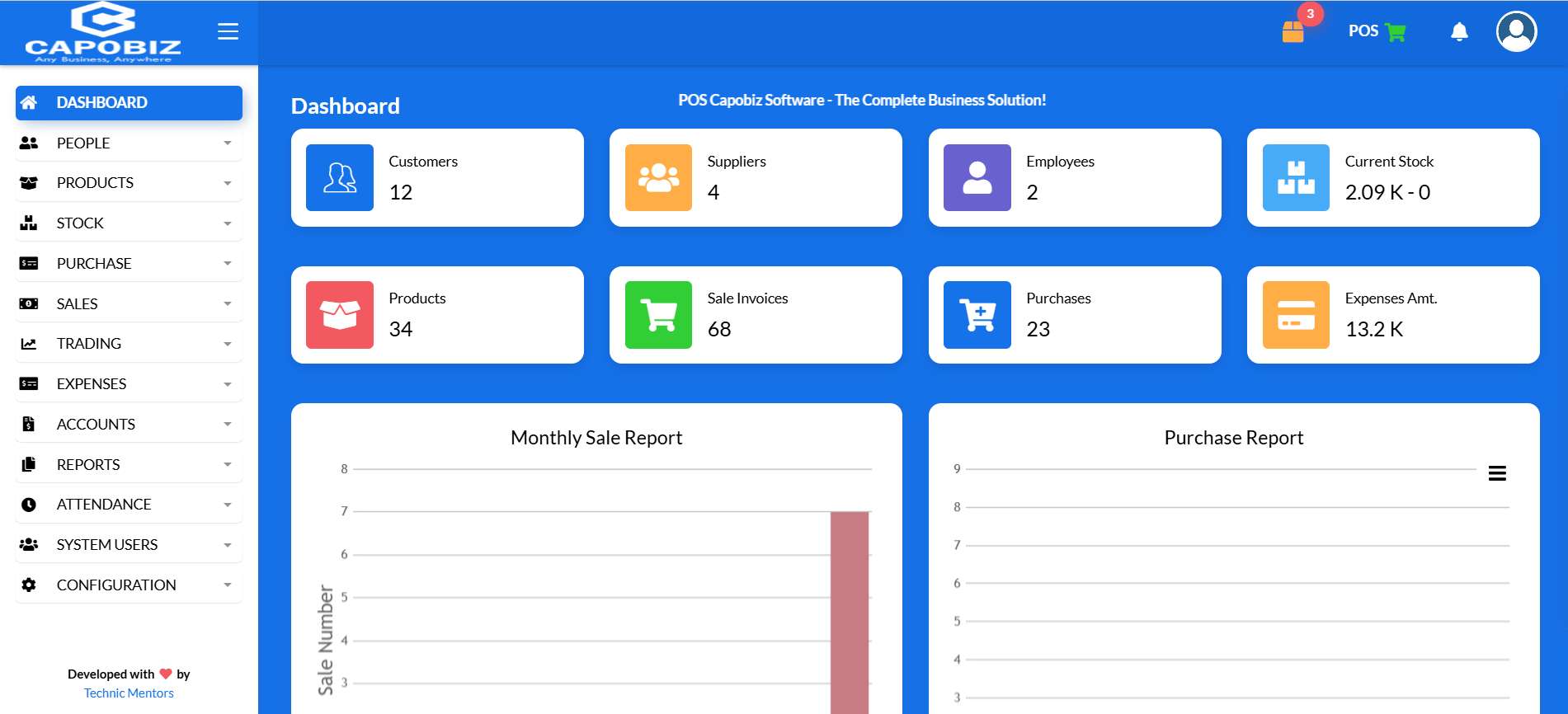Image resolution: width=1568 pixels, height=714 pixels.
Task: Select the Dashboard menu item
Action: (x=129, y=103)
